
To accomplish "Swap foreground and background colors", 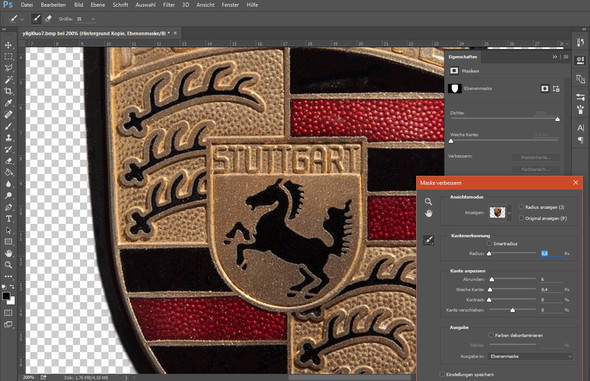I will point(12,287).
